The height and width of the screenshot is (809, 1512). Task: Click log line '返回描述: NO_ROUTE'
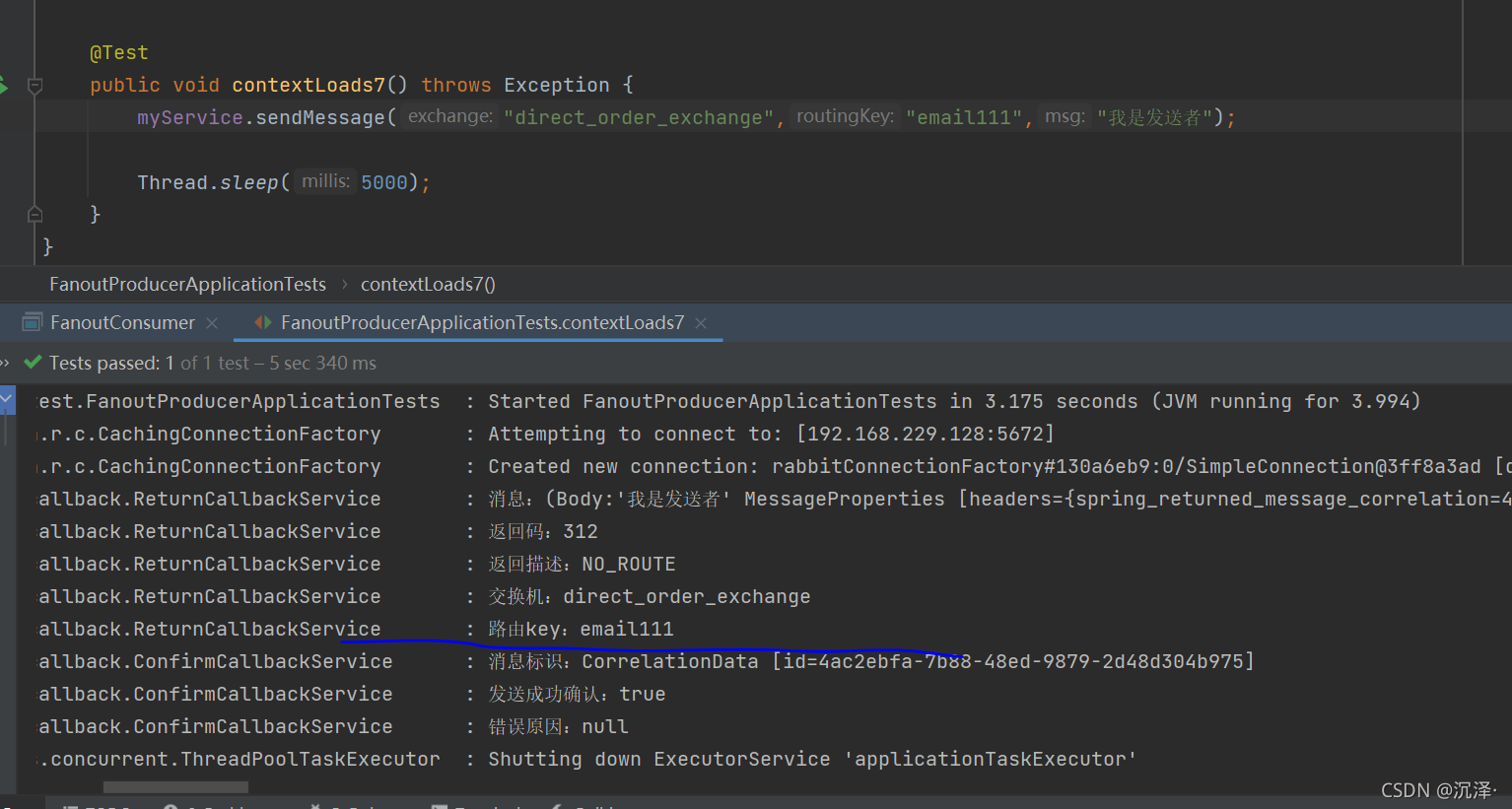coord(582,564)
